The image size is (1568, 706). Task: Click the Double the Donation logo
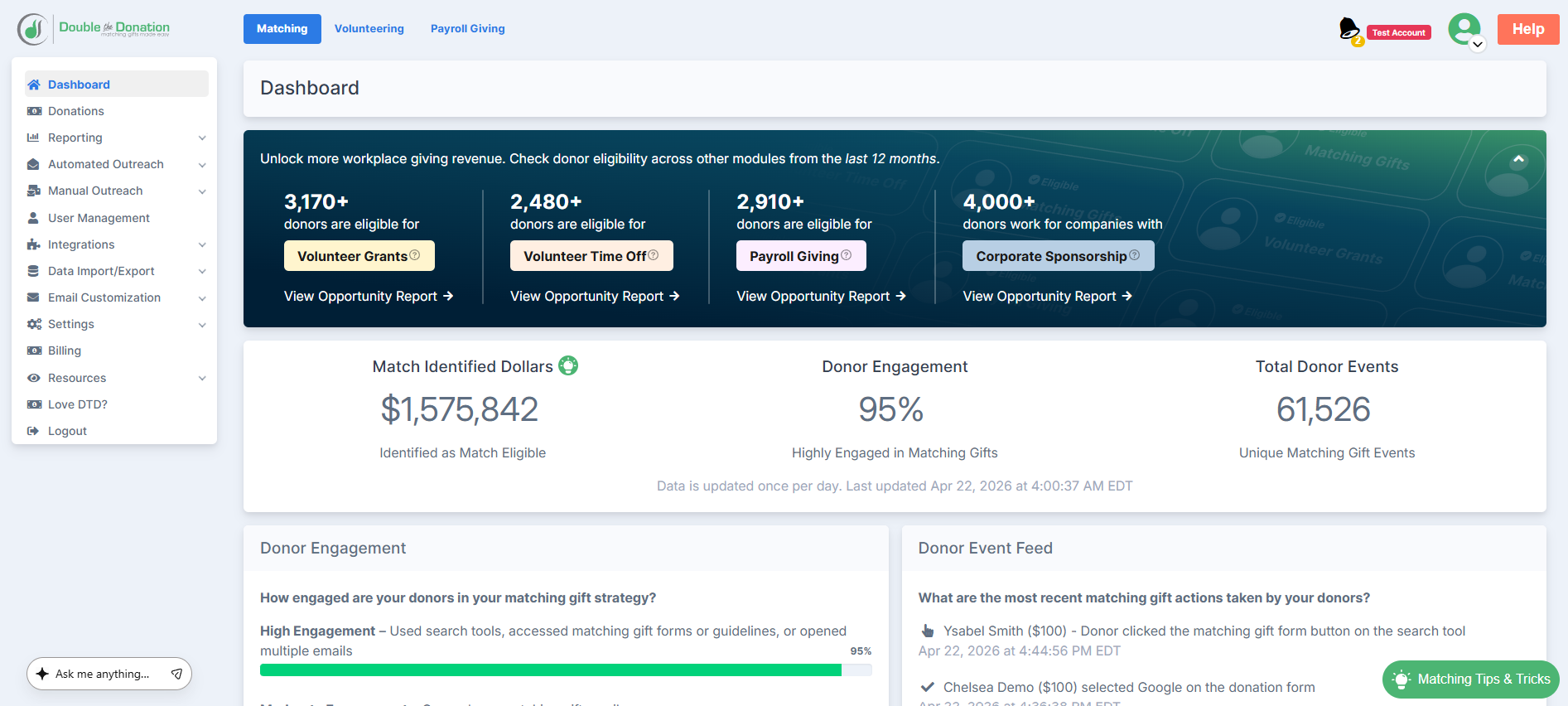[94, 29]
